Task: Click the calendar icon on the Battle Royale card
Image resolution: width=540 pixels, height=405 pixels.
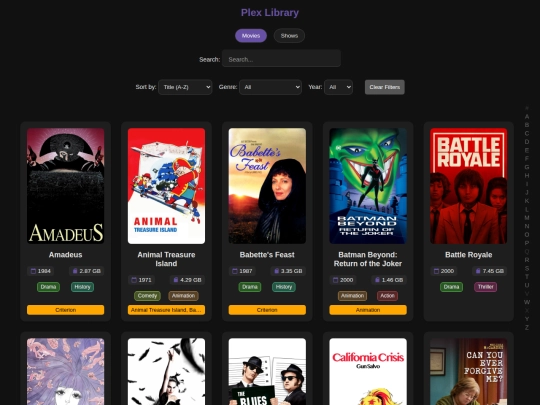Action: coord(436,271)
